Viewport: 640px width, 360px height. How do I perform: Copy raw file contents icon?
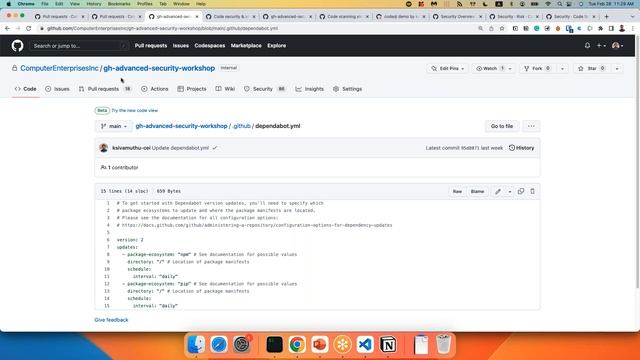(521, 191)
